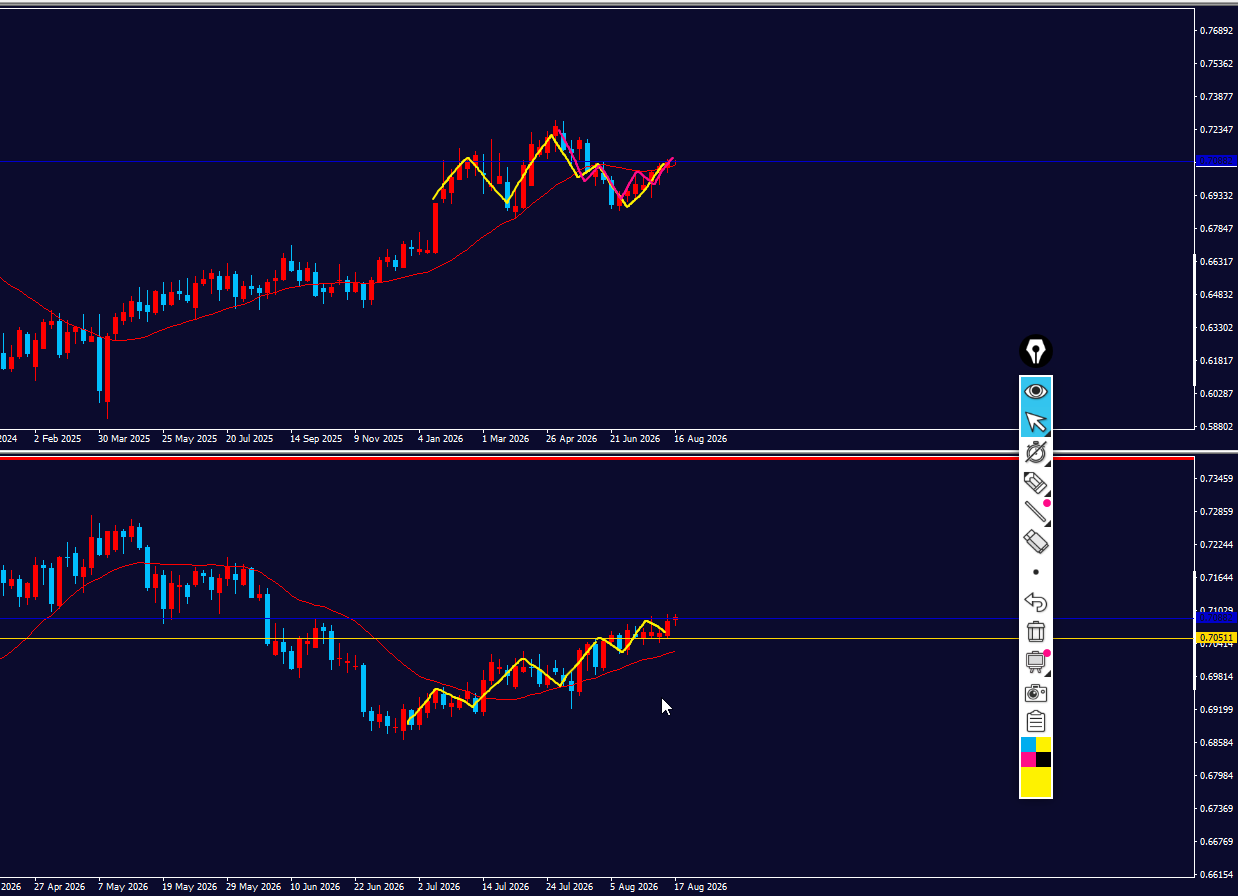
Task: Pick the magenta color swatch
Action: [x=1028, y=760]
